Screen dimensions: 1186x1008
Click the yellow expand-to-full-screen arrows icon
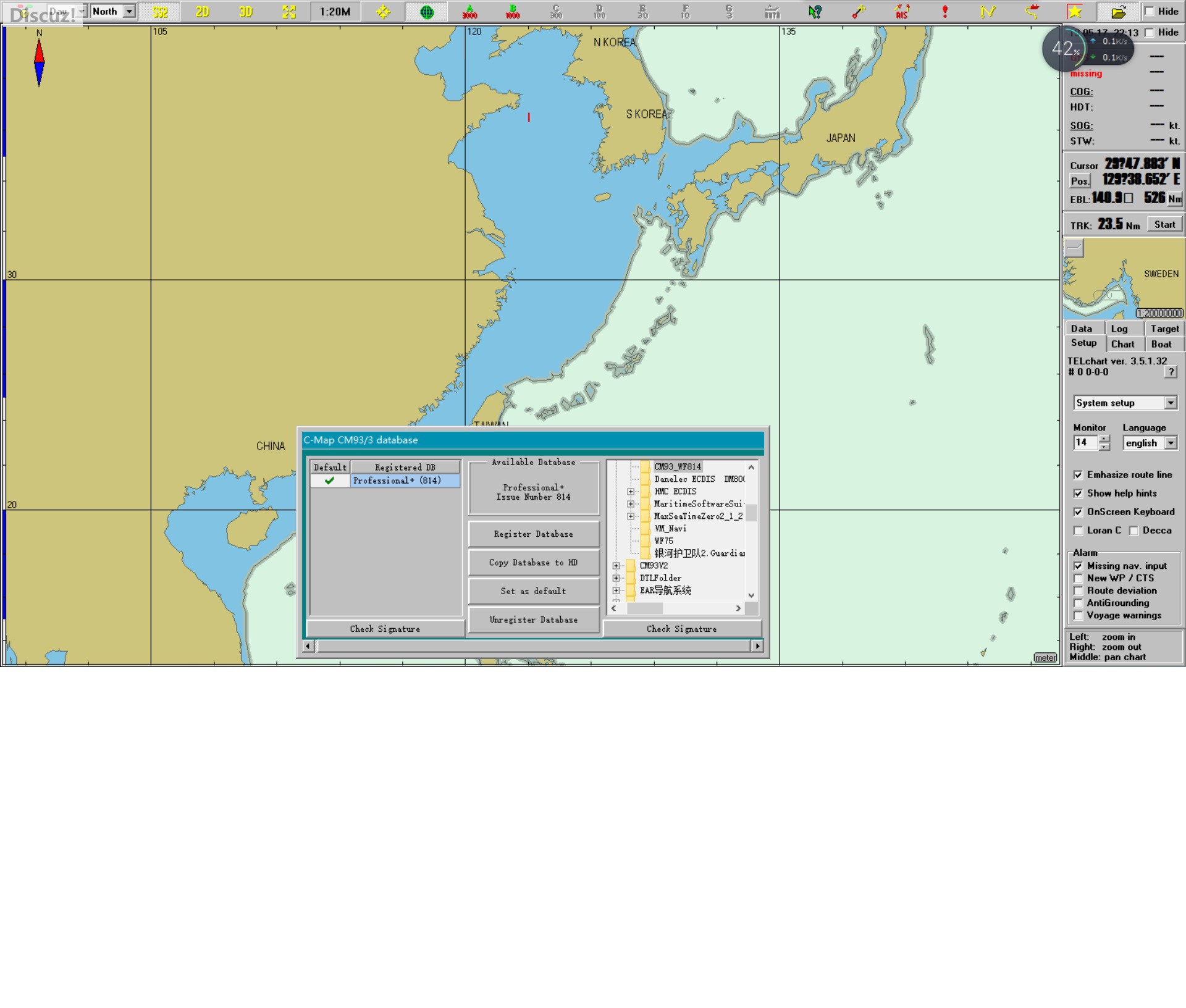point(289,12)
